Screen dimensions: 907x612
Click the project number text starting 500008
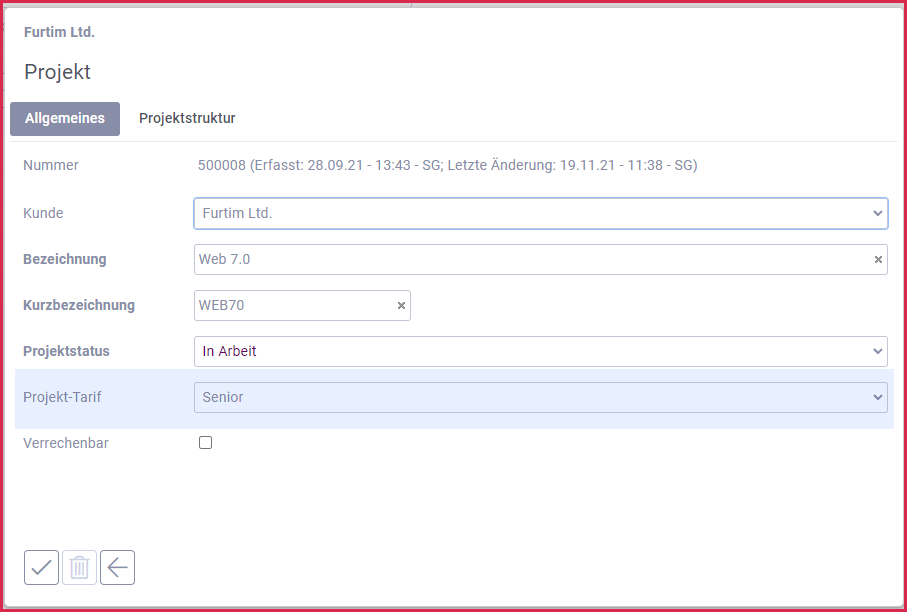coord(447,165)
